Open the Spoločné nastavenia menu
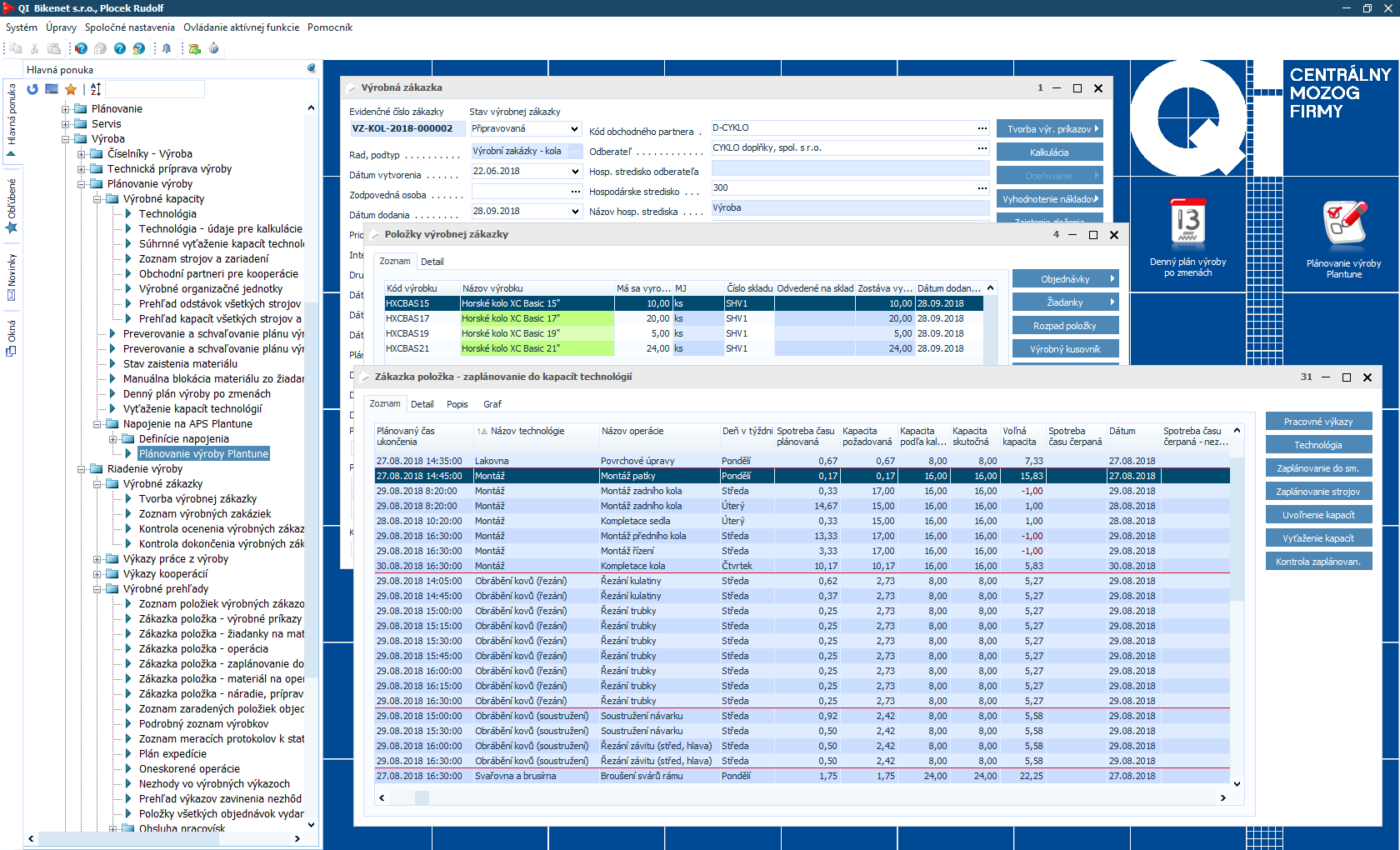This screenshot has height=850, width=1400. tap(129, 27)
